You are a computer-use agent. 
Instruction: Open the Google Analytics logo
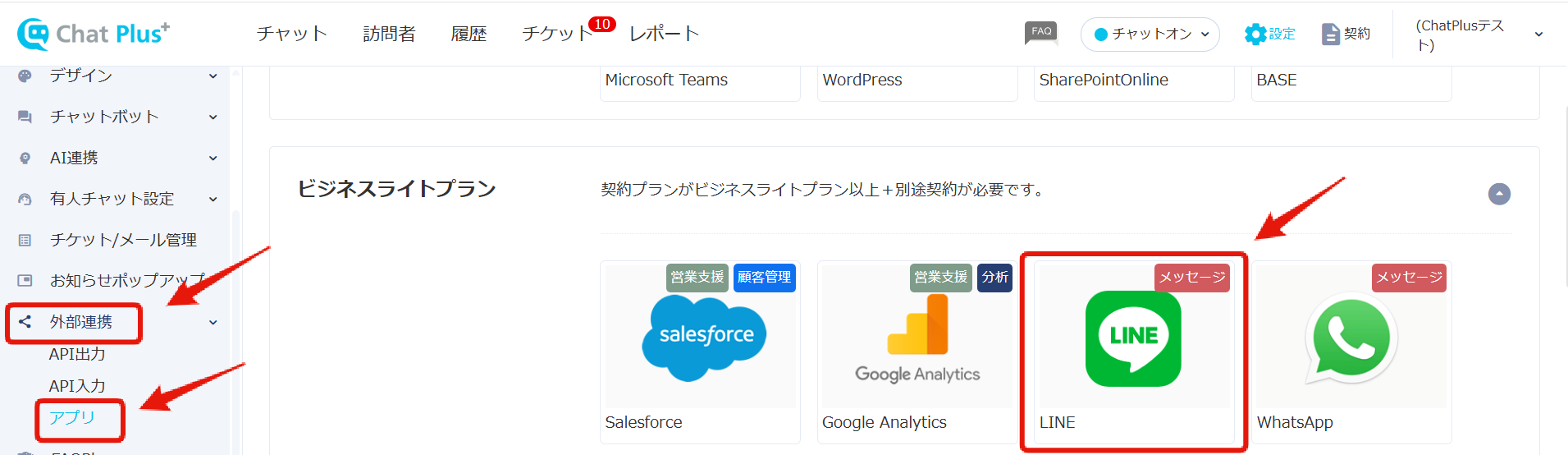(917, 339)
